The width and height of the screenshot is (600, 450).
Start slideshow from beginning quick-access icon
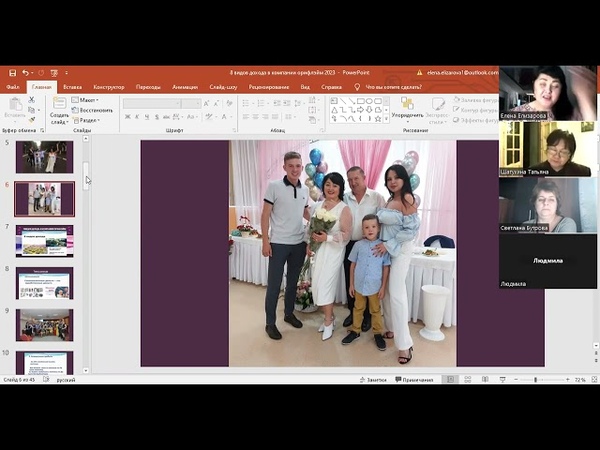click(54, 73)
